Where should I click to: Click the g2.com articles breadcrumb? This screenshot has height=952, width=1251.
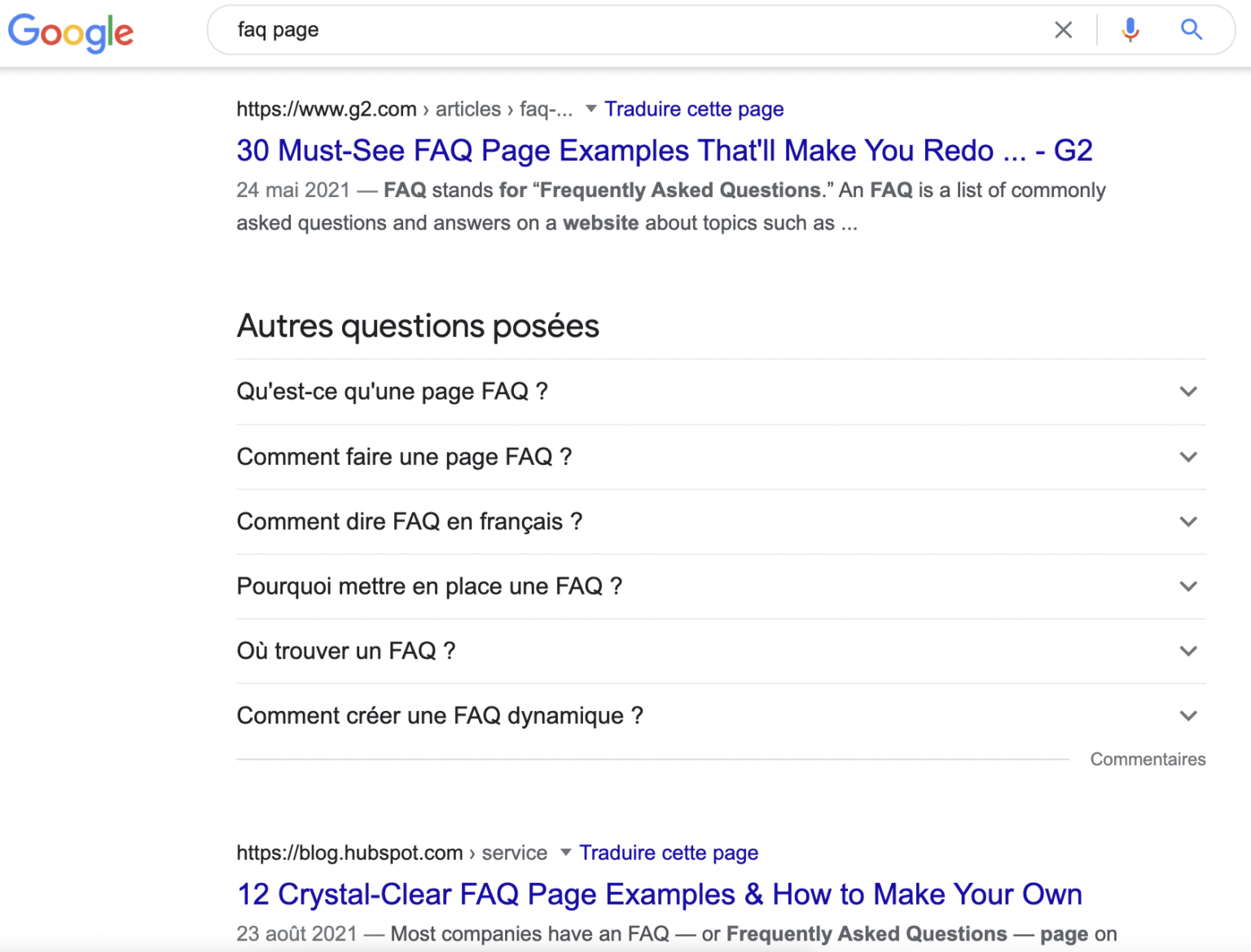[467, 108]
